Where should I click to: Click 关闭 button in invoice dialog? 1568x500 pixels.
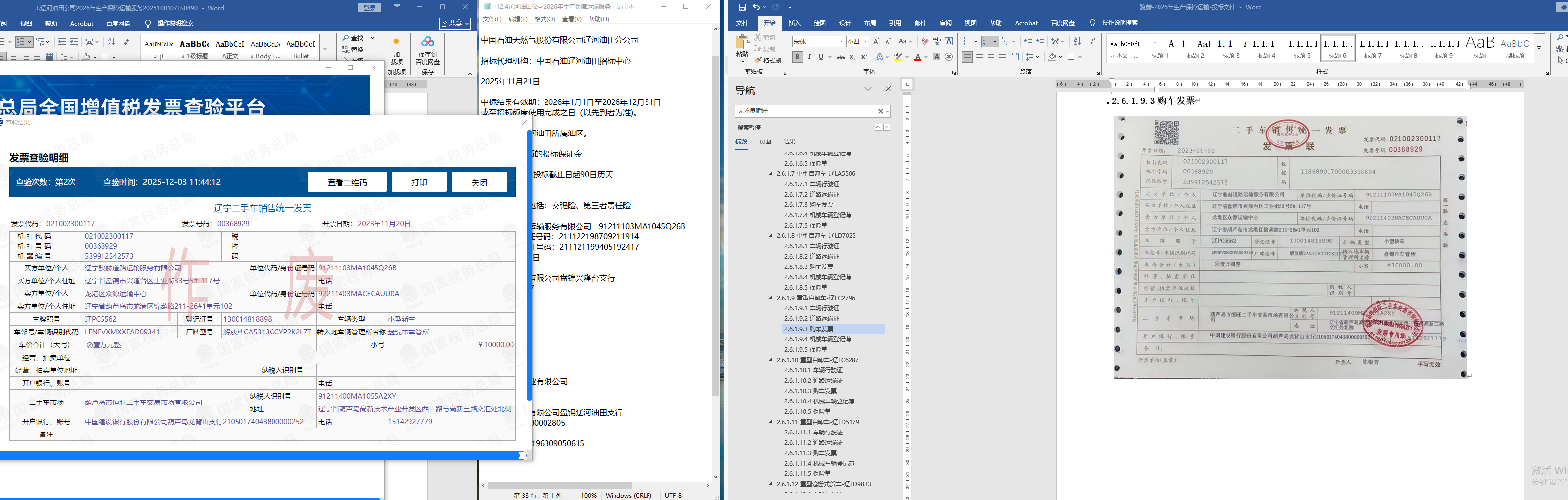(479, 182)
